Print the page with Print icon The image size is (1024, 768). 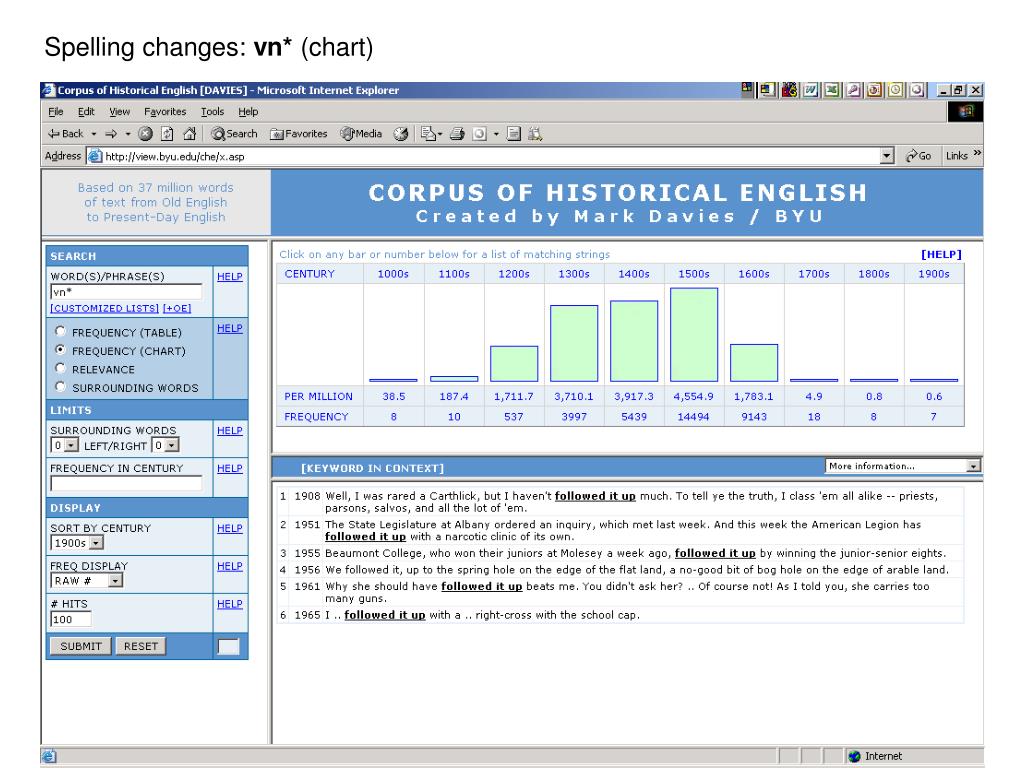click(x=457, y=134)
